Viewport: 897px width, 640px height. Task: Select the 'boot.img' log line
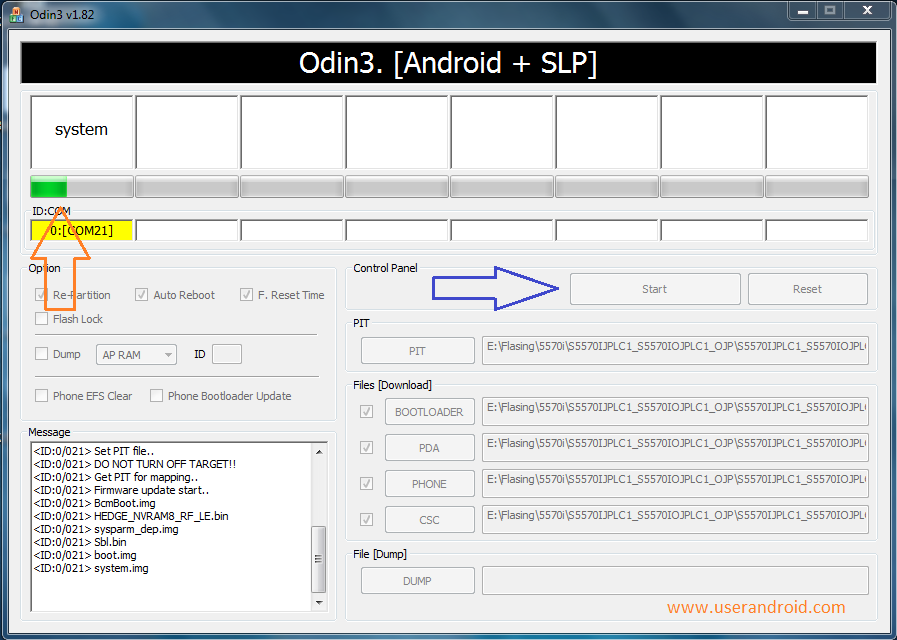[x=85, y=555]
